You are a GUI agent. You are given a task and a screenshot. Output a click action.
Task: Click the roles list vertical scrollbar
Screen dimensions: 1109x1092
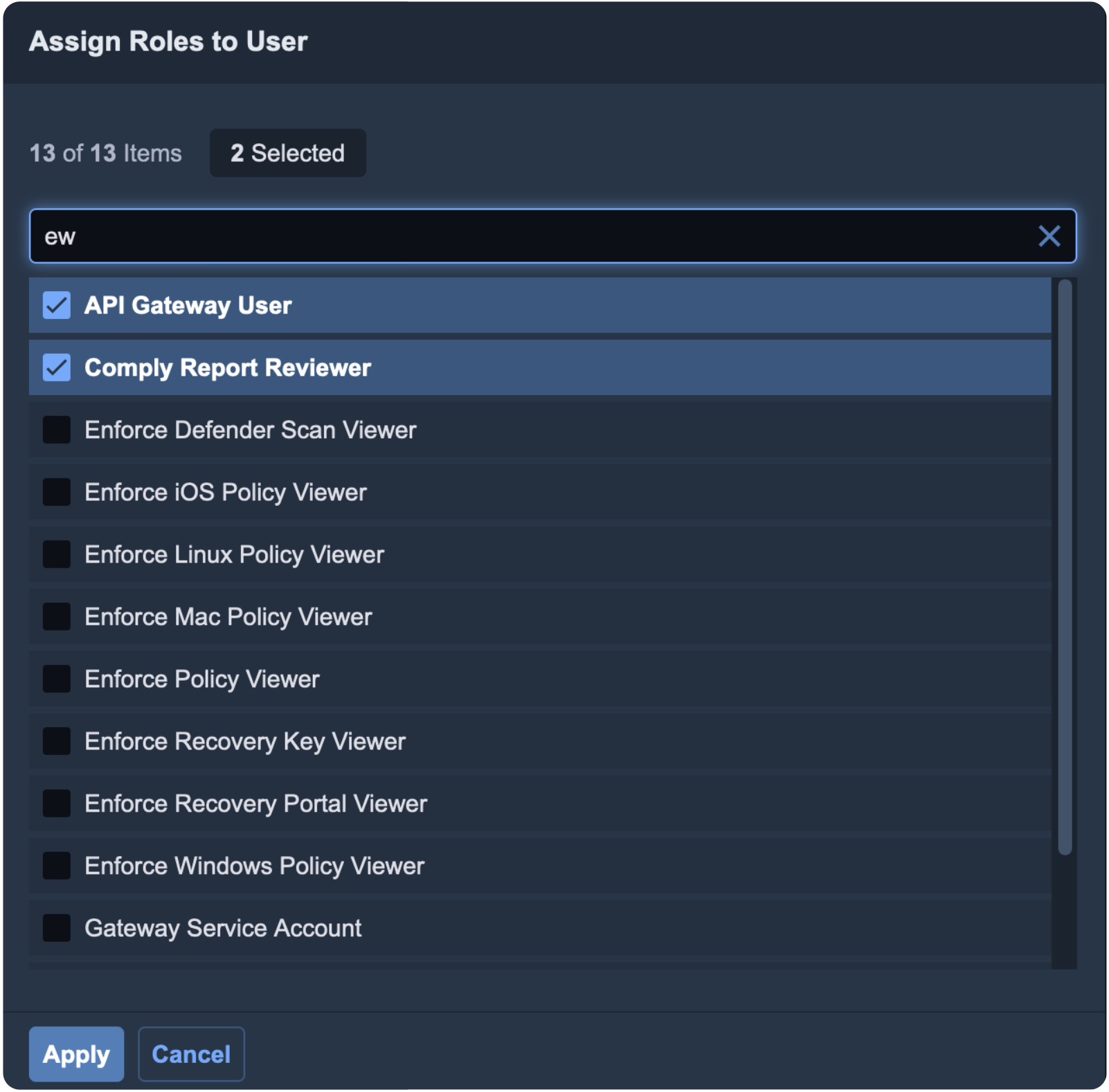click(1065, 567)
